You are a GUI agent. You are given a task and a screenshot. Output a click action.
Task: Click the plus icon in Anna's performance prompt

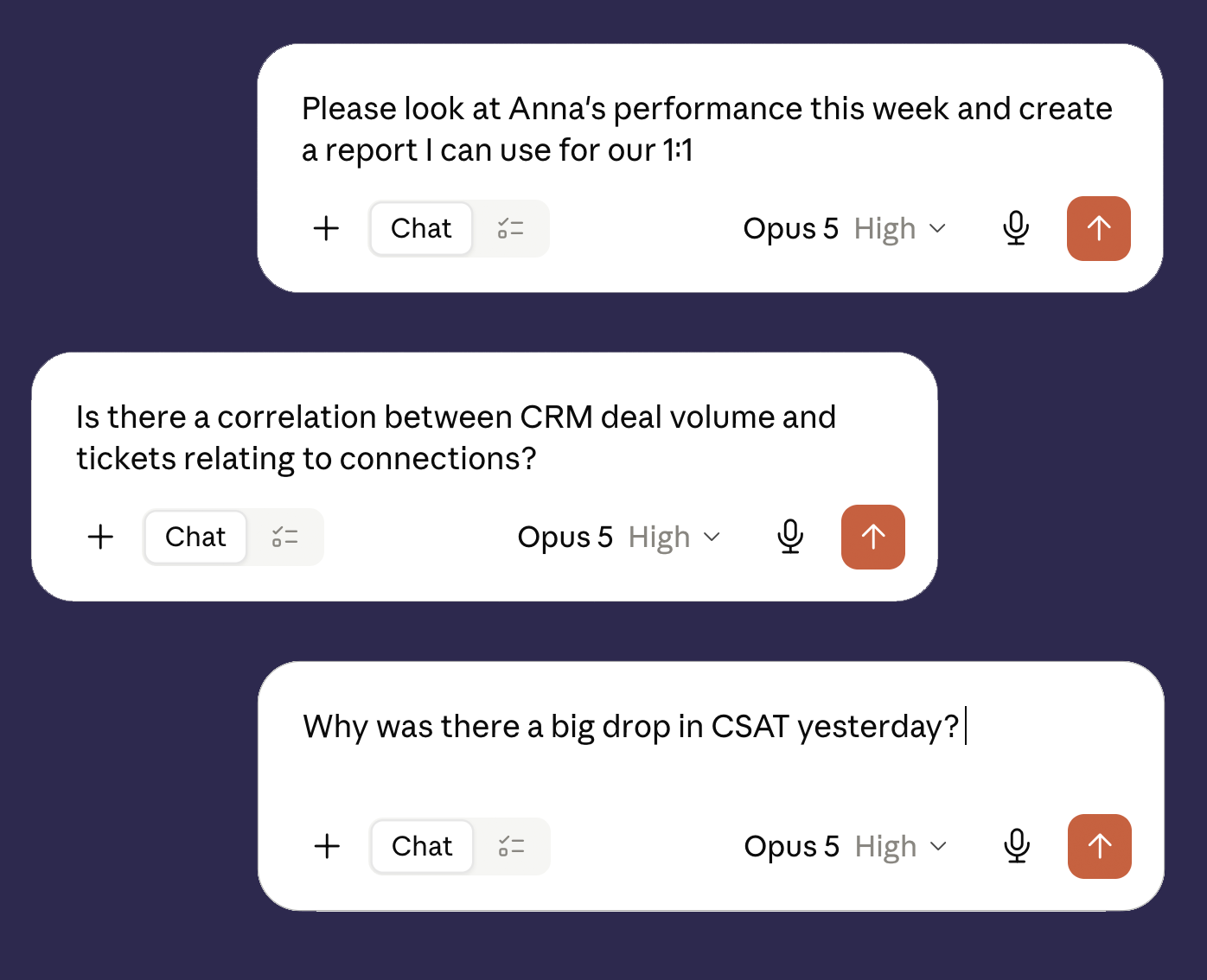tap(326, 229)
